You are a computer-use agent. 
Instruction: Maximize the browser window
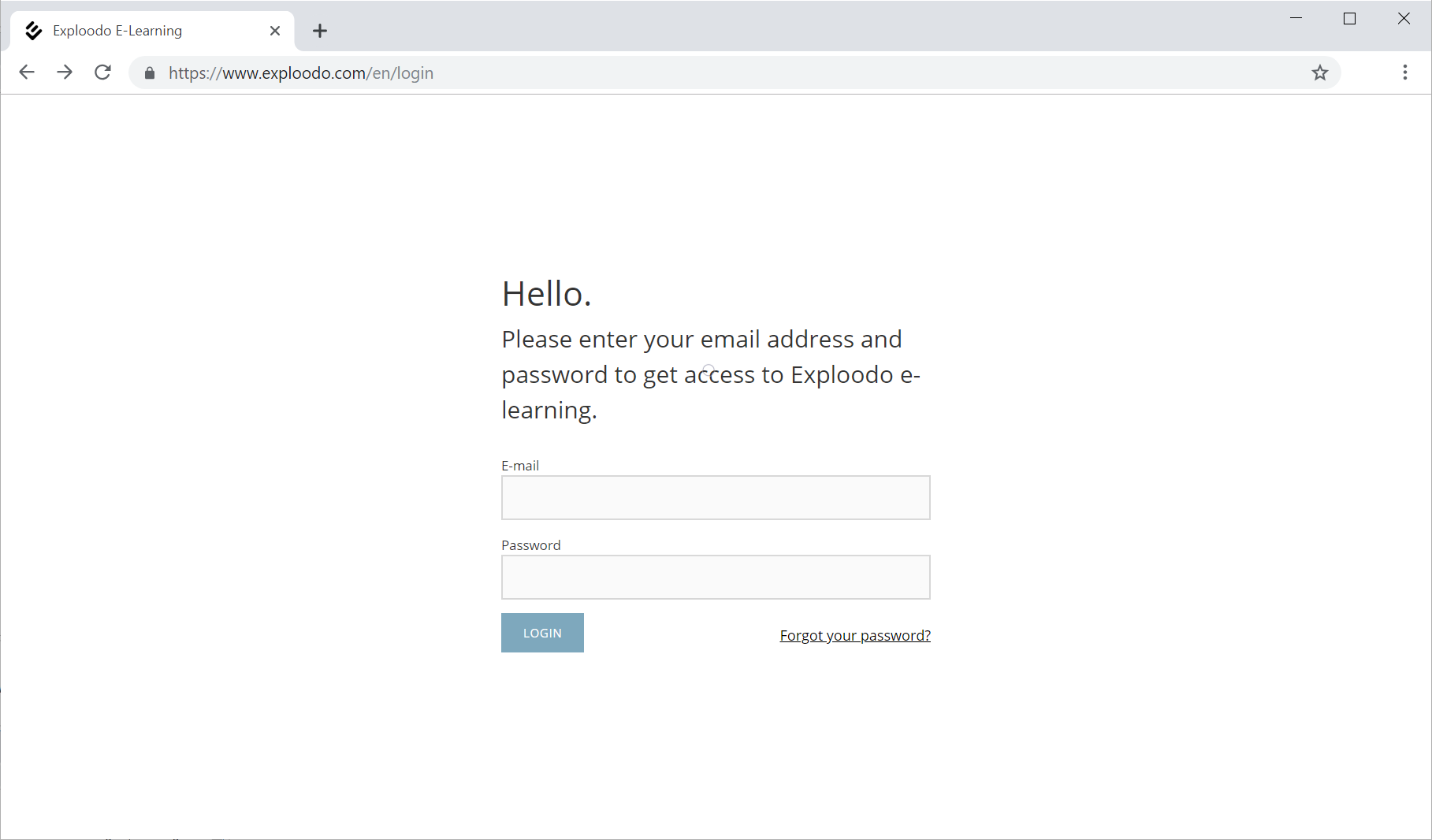[1349, 18]
